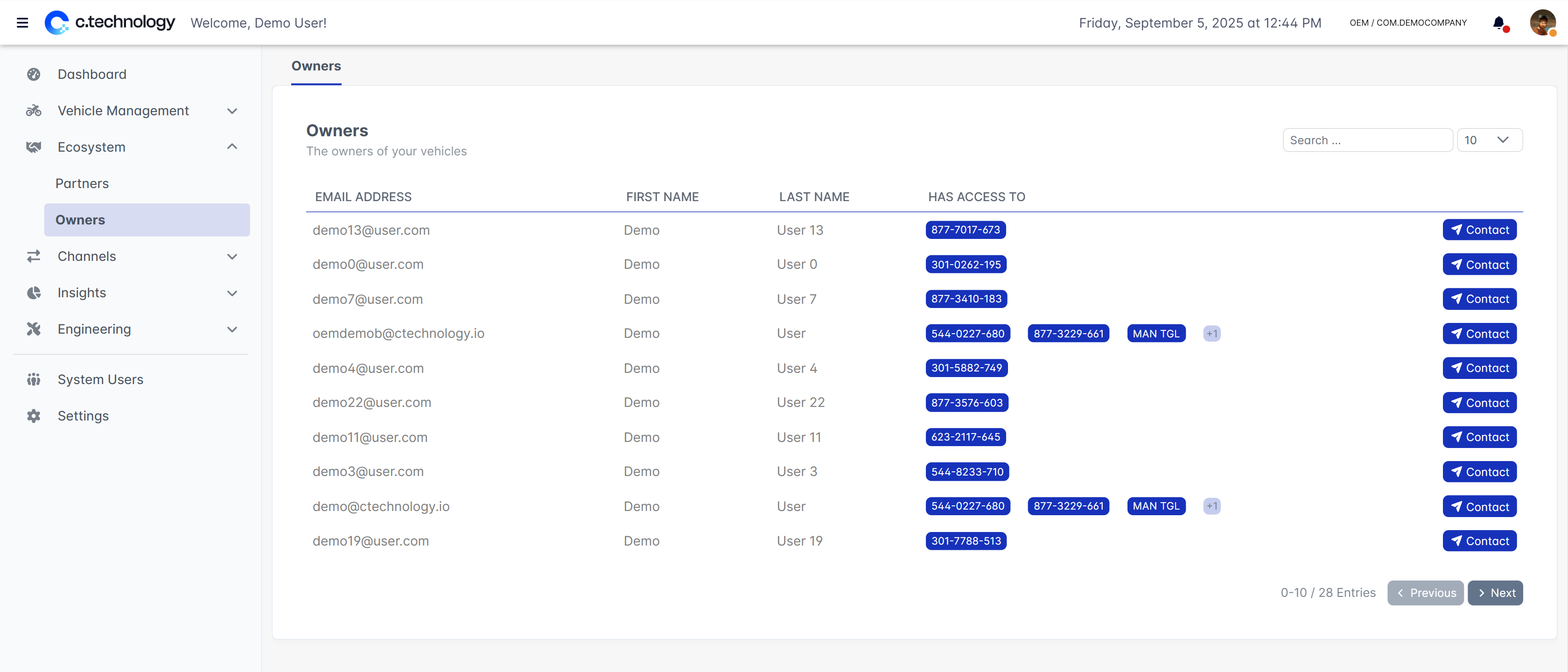Click the System Users people icon
Image resolution: width=1568 pixels, height=672 pixels.
pyautogui.click(x=34, y=379)
